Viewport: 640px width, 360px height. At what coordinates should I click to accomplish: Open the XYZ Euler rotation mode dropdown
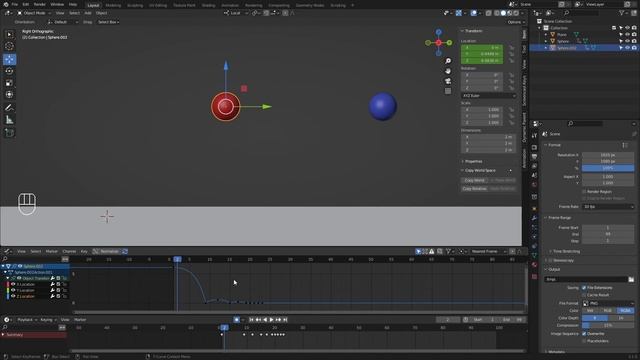click(489, 96)
